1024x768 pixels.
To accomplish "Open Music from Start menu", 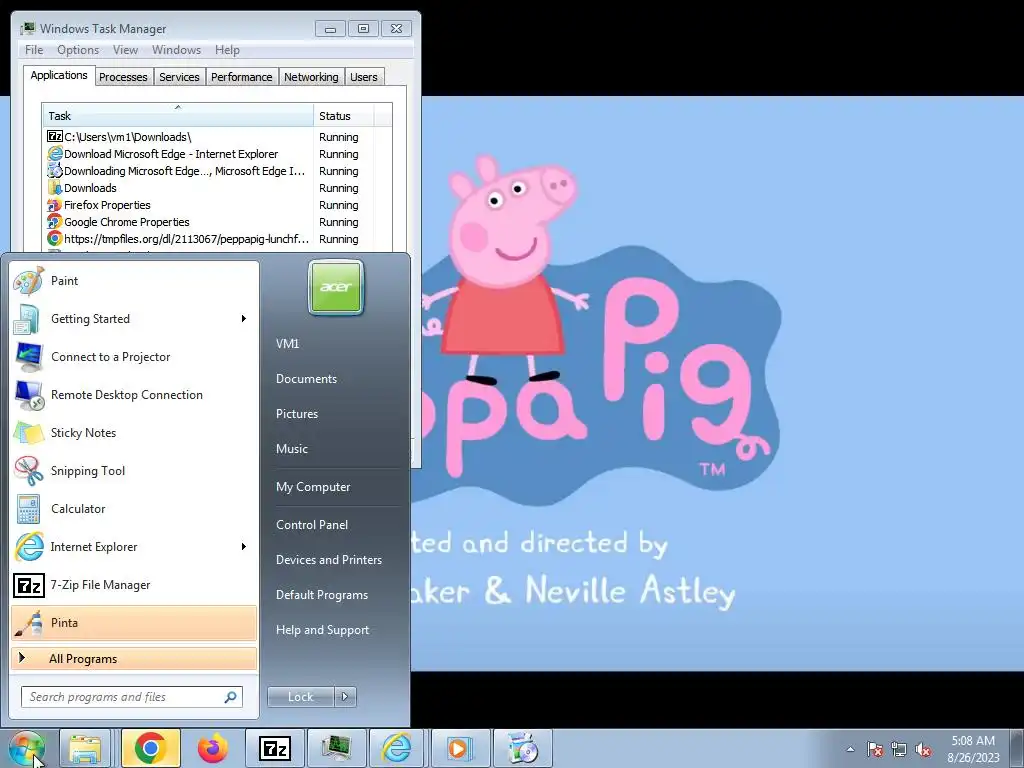I will click(292, 449).
